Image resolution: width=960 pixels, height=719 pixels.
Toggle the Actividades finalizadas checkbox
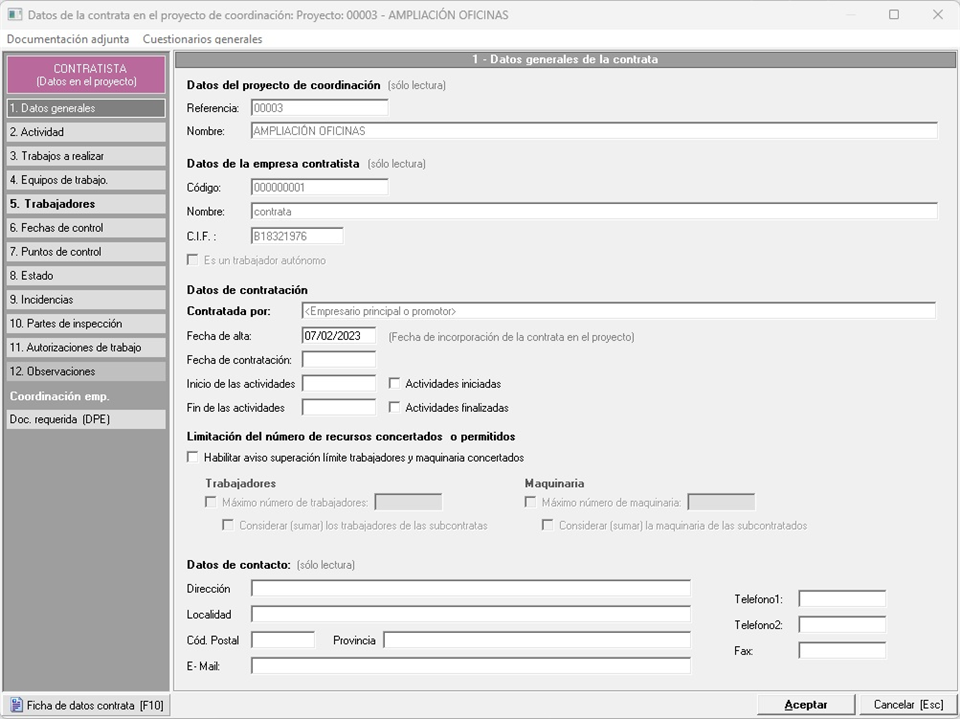pos(395,407)
